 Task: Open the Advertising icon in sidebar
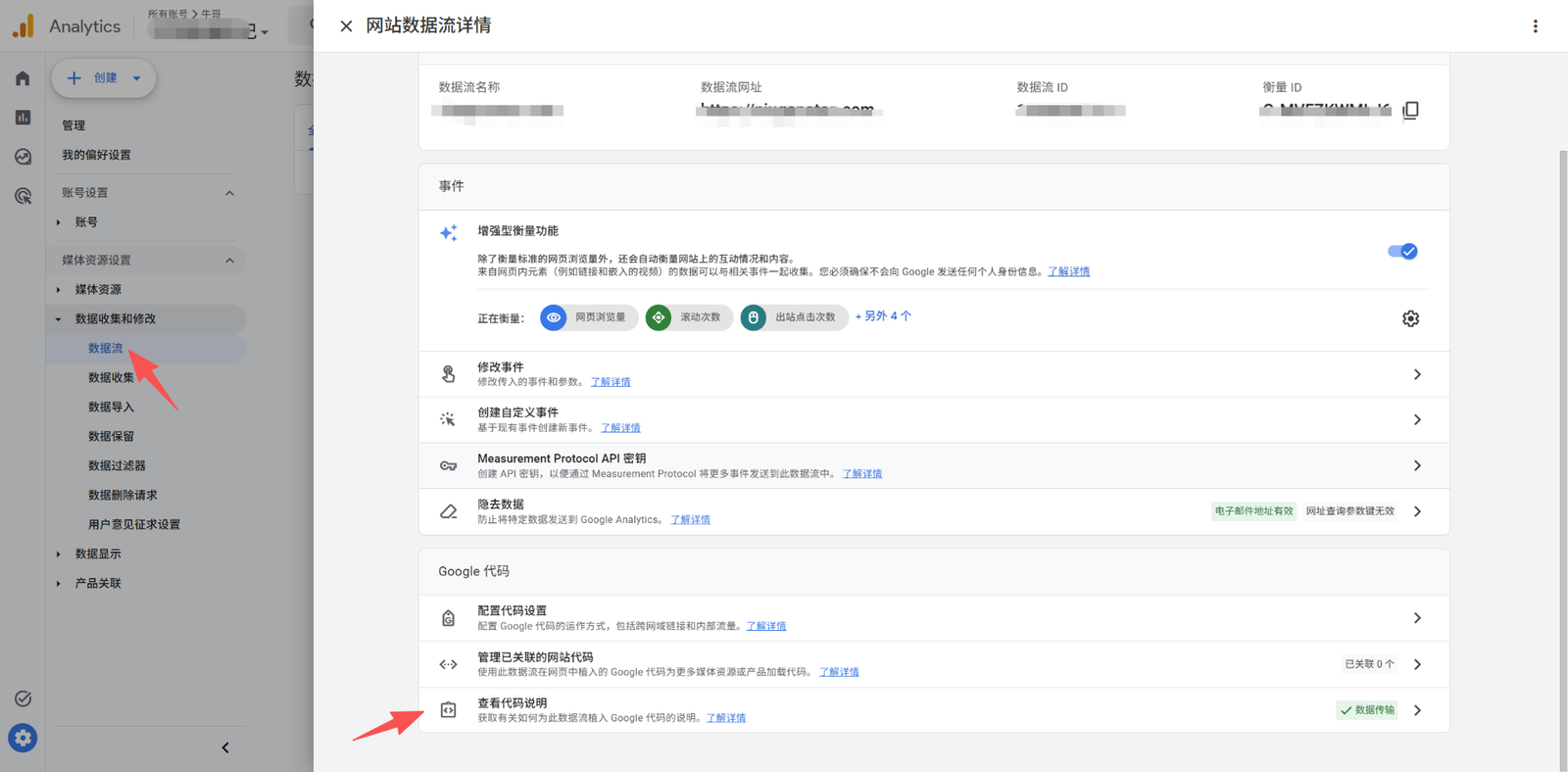tap(23, 196)
